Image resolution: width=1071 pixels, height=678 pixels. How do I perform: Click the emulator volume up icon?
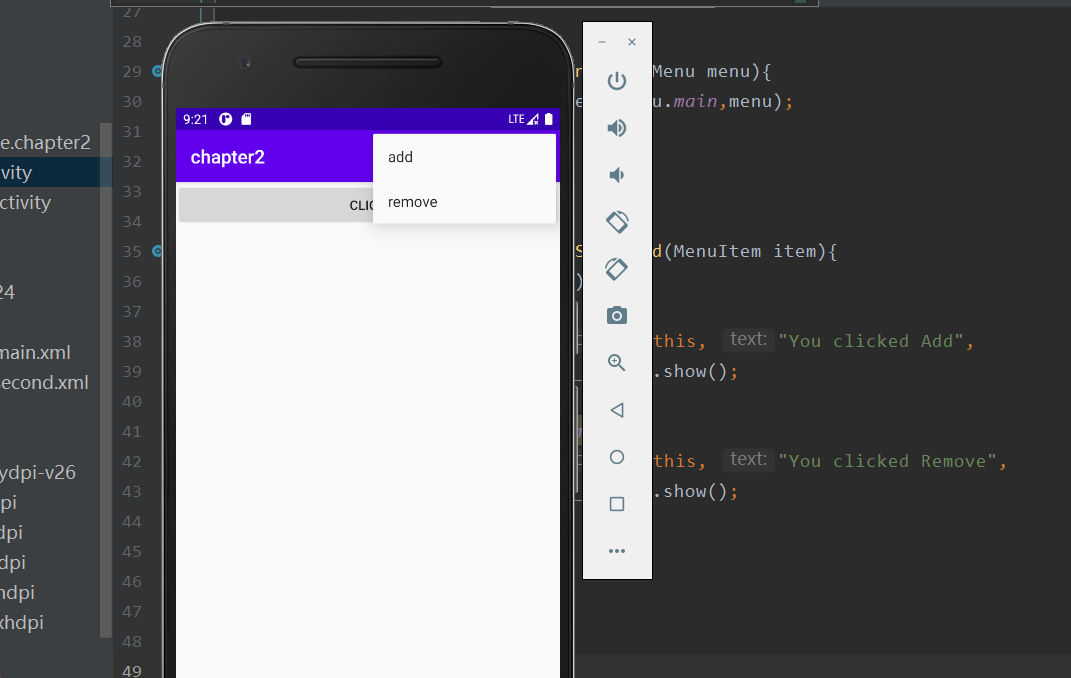pyautogui.click(x=617, y=128)
